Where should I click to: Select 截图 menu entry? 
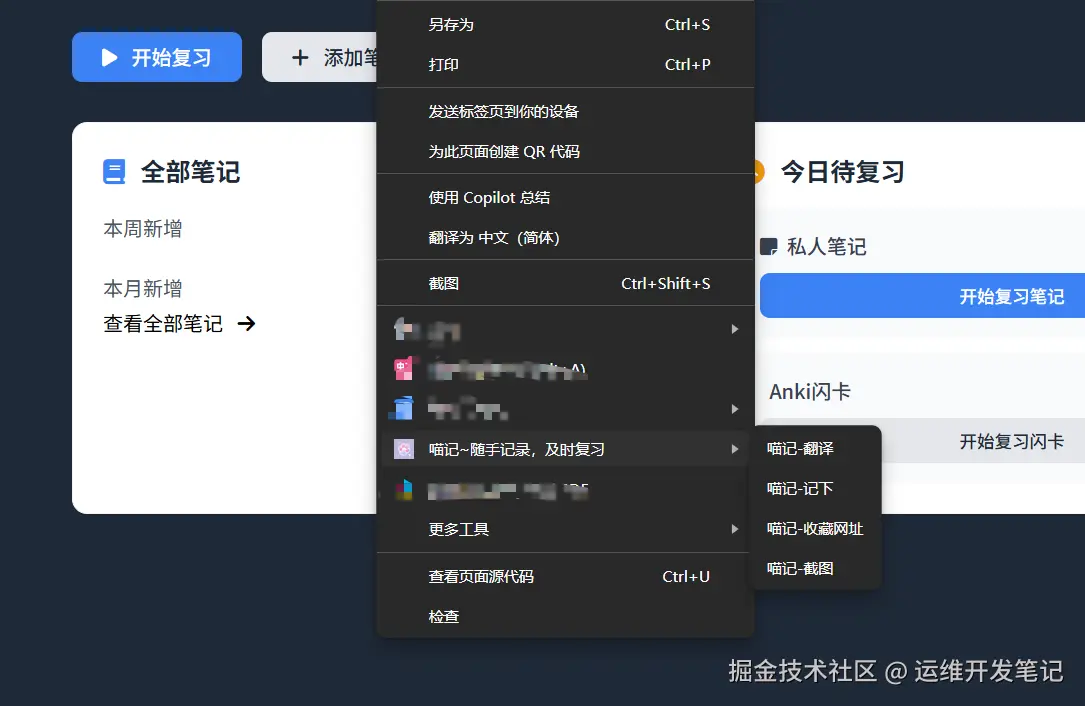565,284
